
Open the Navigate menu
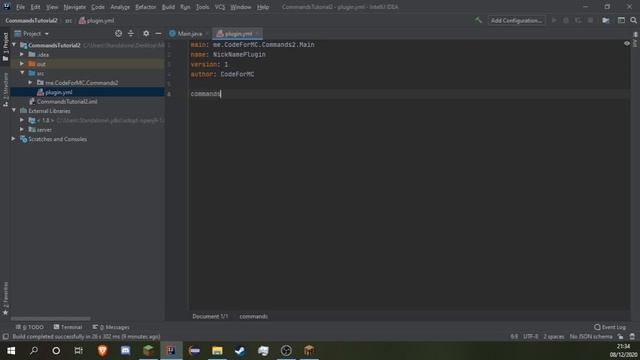tap(75, 7)
